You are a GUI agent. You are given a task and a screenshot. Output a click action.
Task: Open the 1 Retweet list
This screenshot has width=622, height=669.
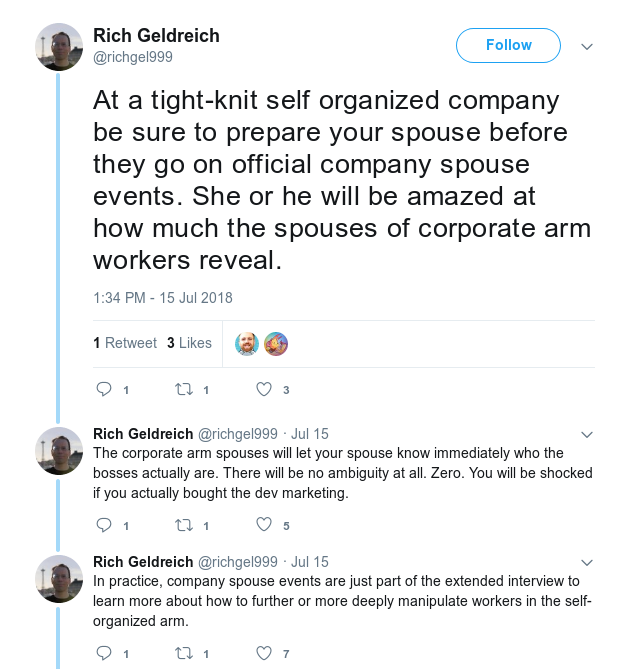(x=125, y=343)
